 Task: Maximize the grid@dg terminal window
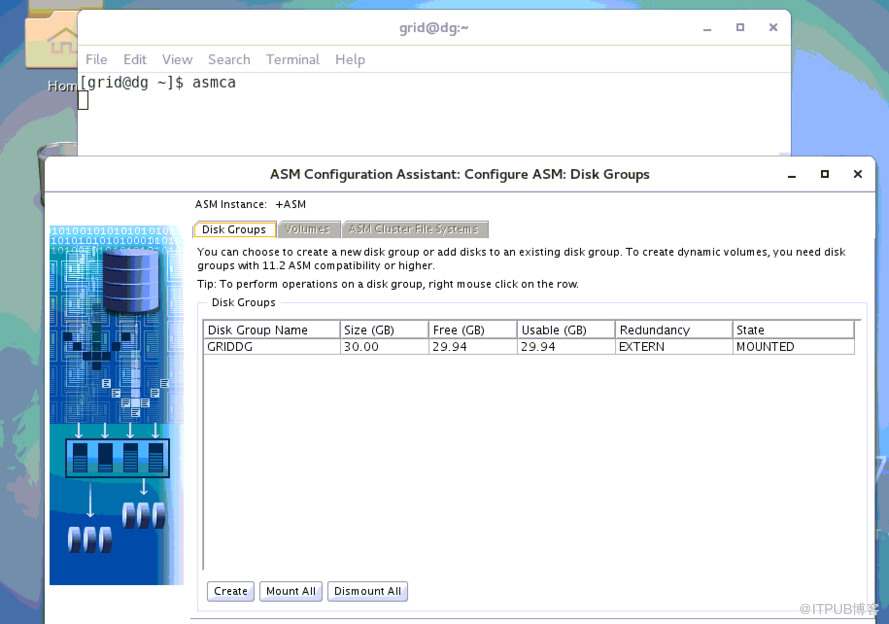[x=740, y=27]
